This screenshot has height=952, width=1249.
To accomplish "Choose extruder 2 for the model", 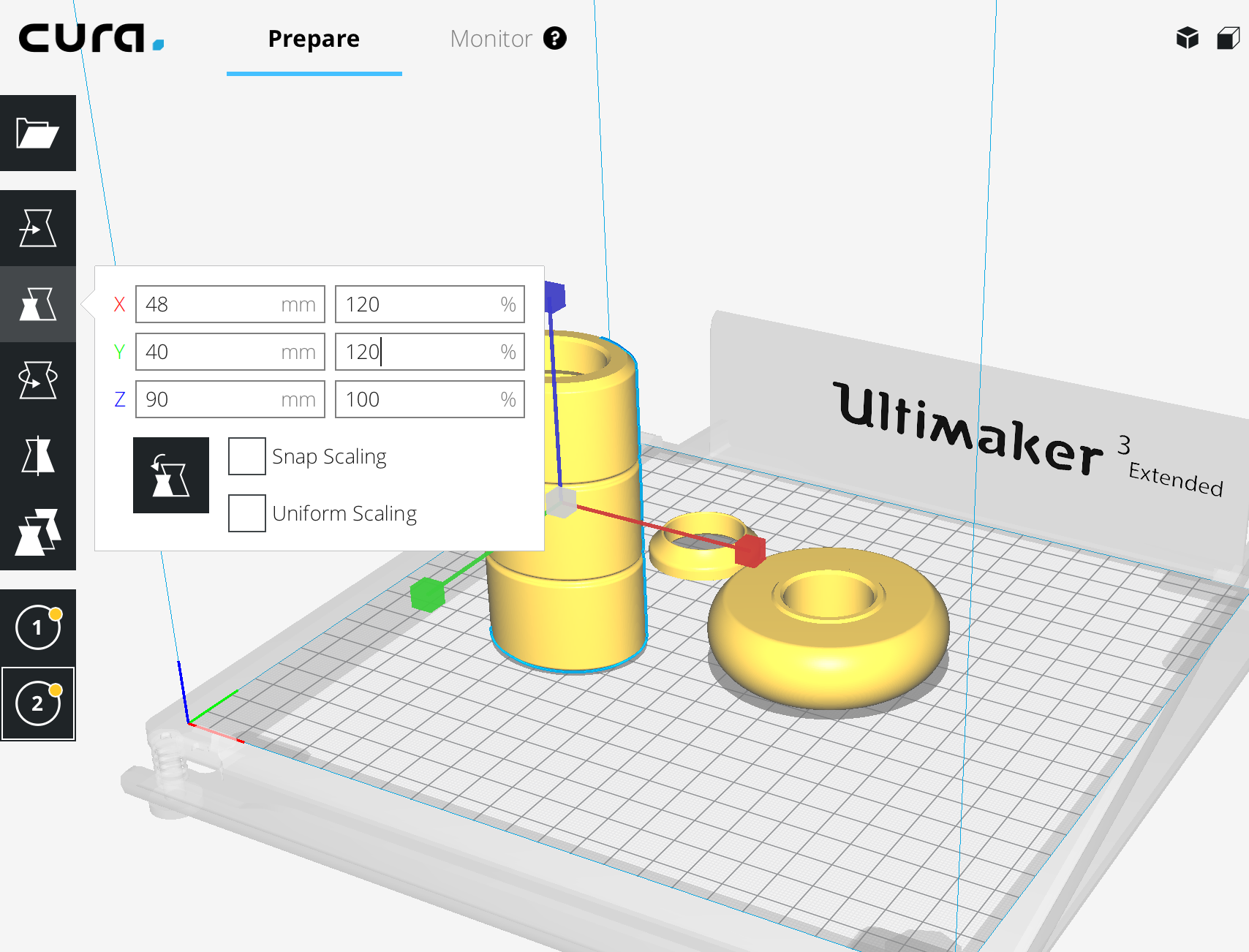I will (x=38, y=703).
